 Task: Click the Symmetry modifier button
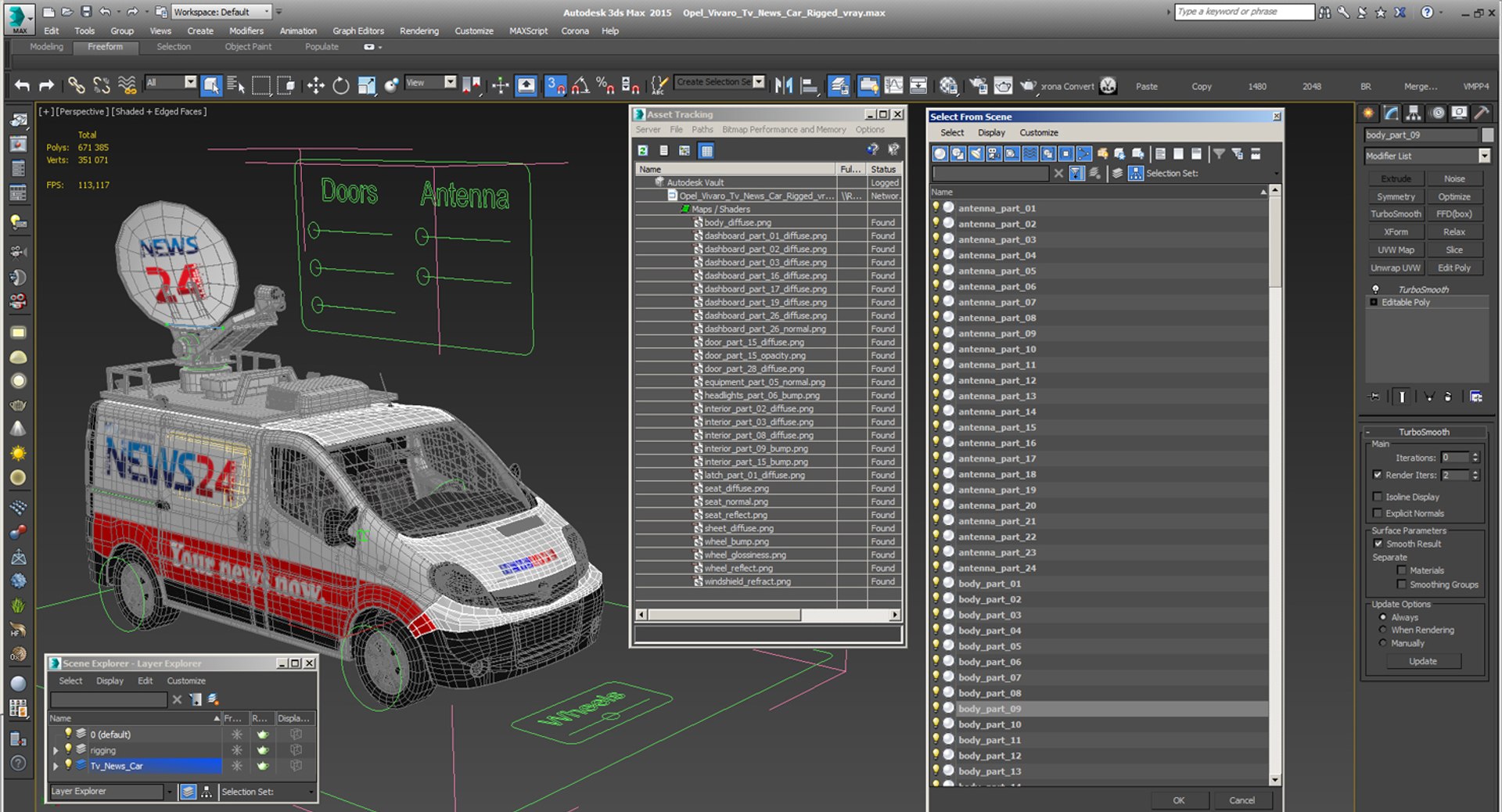click(1396, 197)
